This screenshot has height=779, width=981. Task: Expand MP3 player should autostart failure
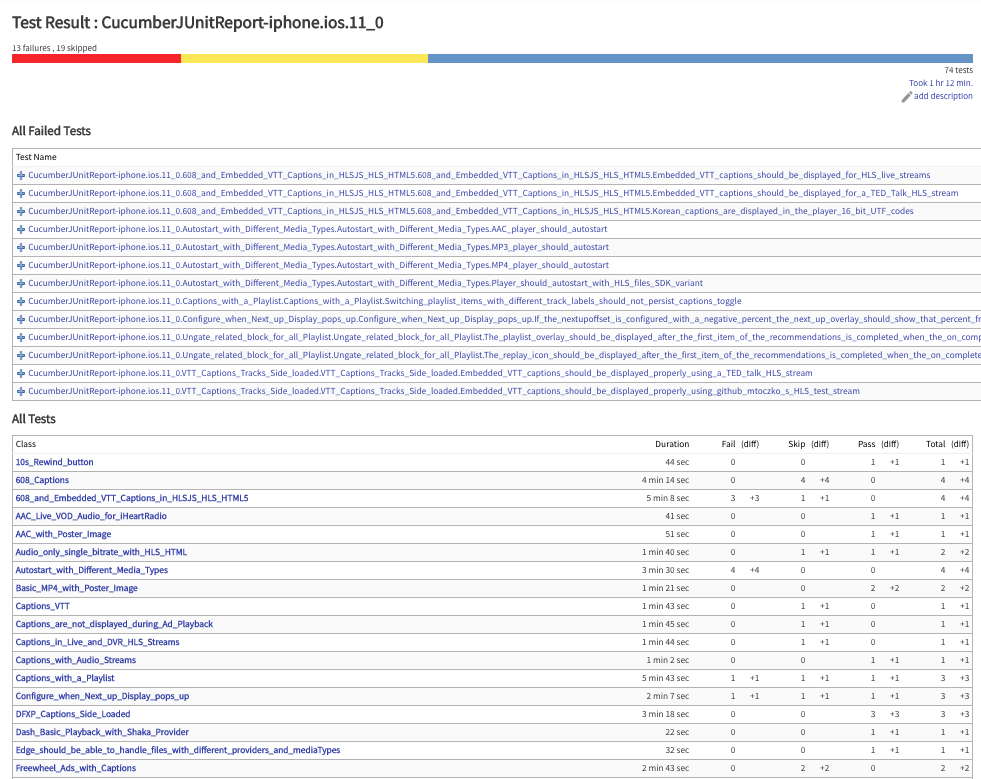[x=21, y=248]
